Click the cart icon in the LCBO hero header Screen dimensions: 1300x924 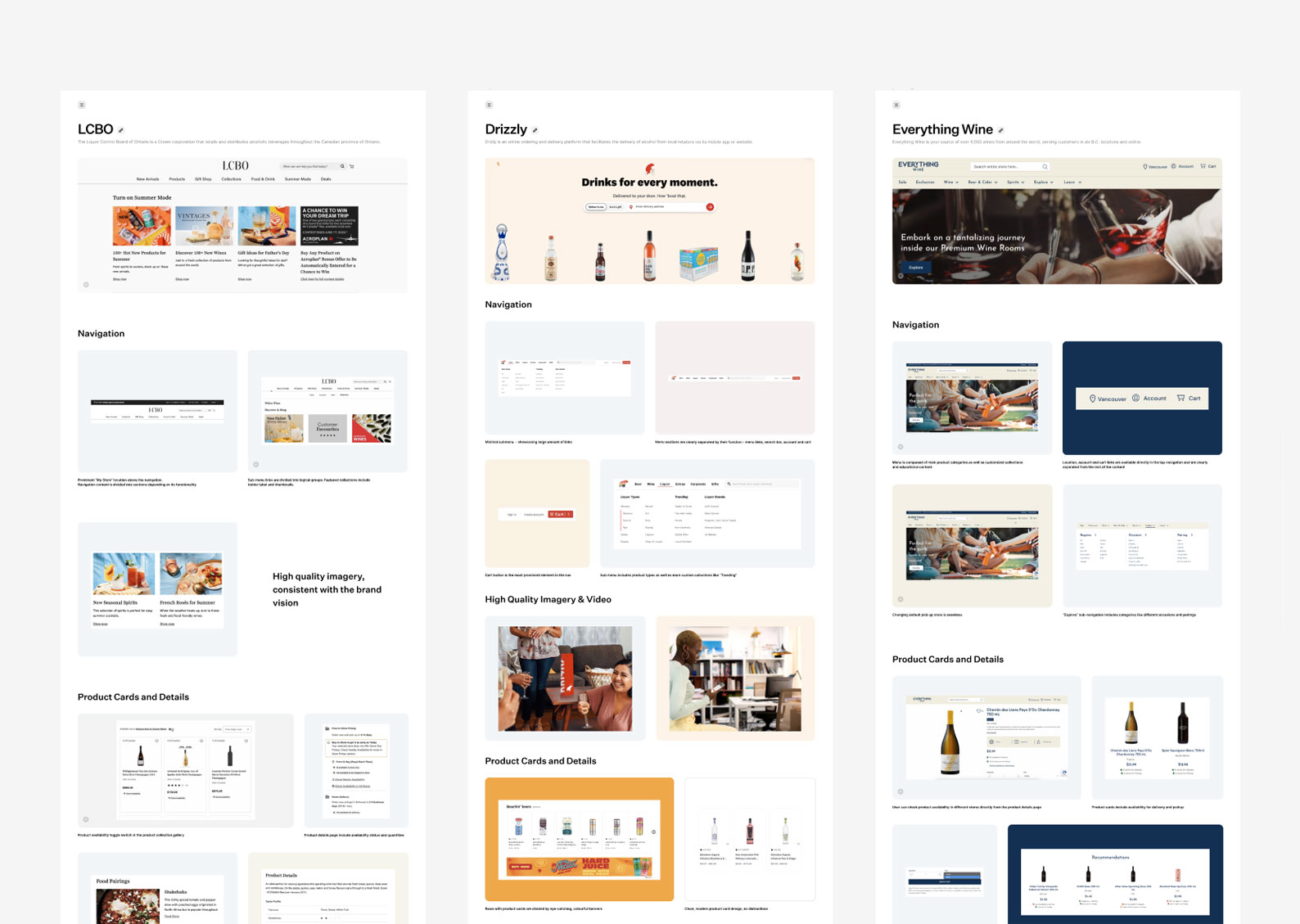click(352, 166)
